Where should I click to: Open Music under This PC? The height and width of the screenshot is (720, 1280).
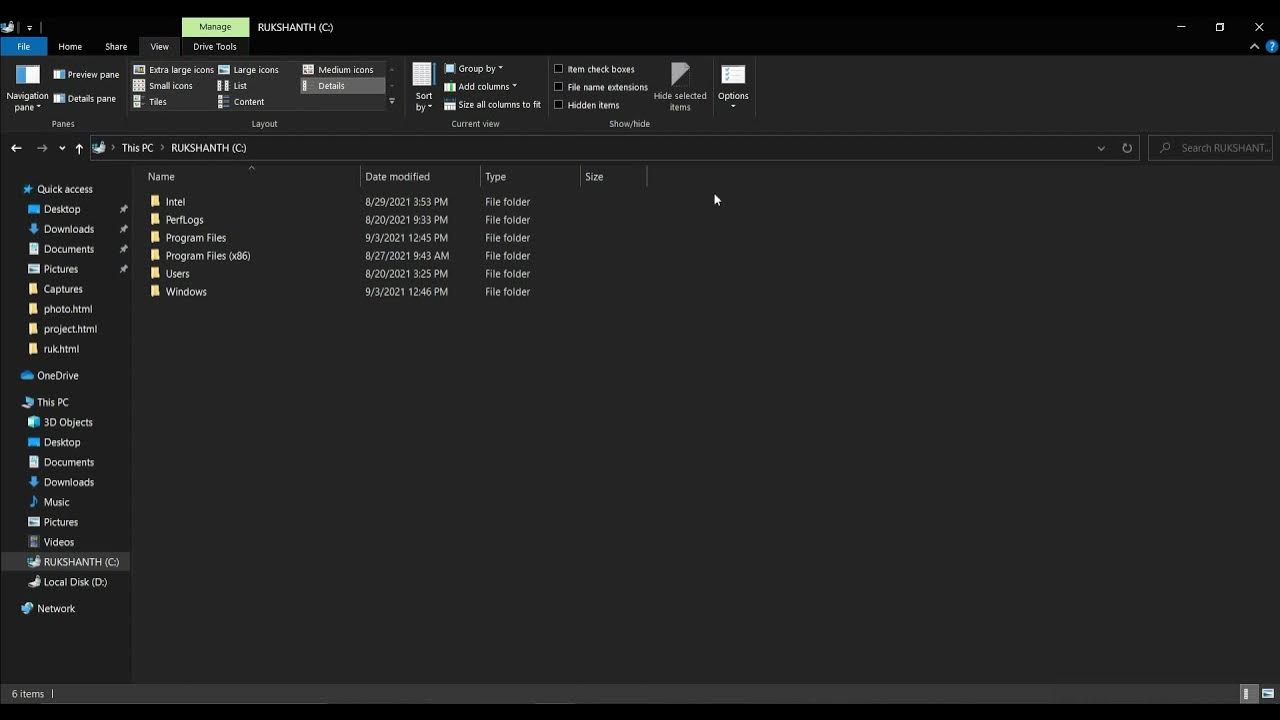tap(56, 502)
